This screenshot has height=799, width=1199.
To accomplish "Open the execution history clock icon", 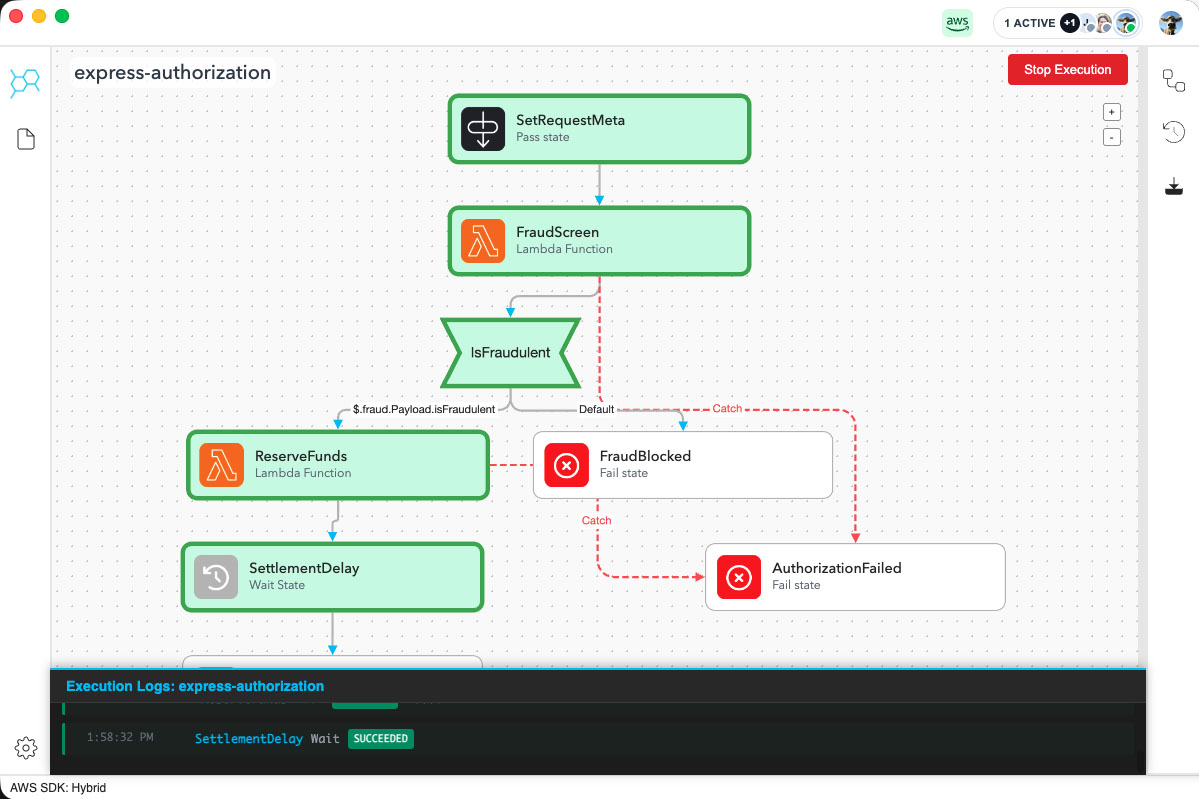I will click(1174, 132).
